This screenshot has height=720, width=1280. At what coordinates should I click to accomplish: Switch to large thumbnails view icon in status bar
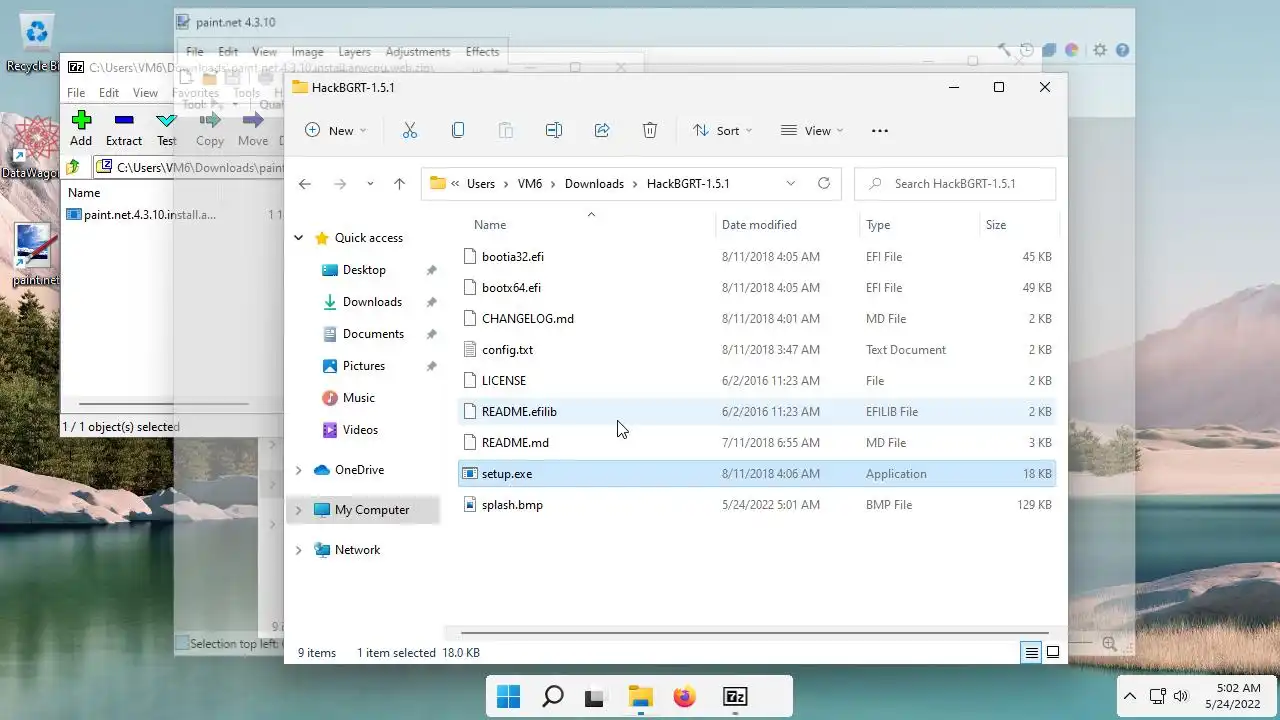[x=1053, y=653]
